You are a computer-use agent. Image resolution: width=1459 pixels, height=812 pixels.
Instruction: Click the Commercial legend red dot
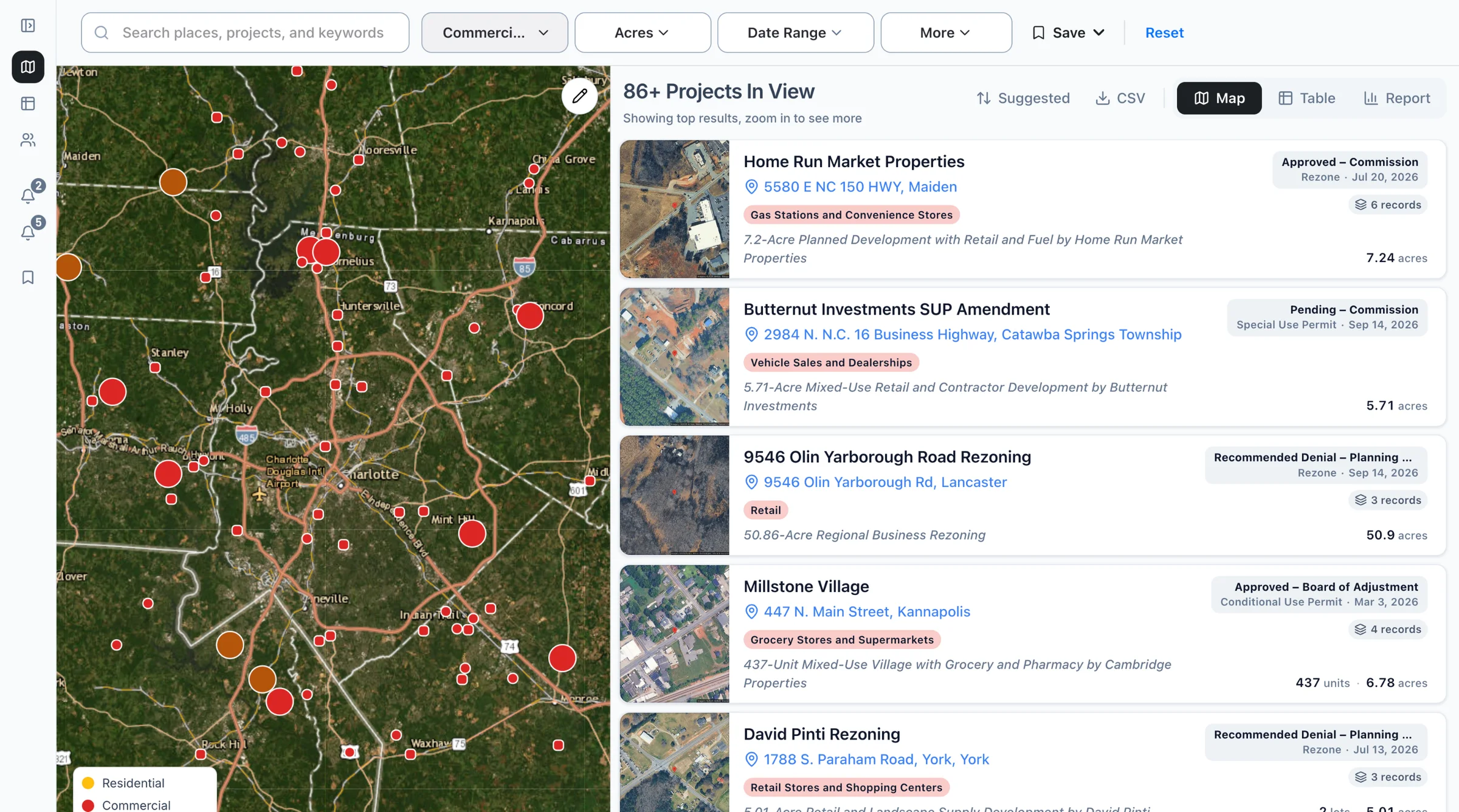[88, 805]
